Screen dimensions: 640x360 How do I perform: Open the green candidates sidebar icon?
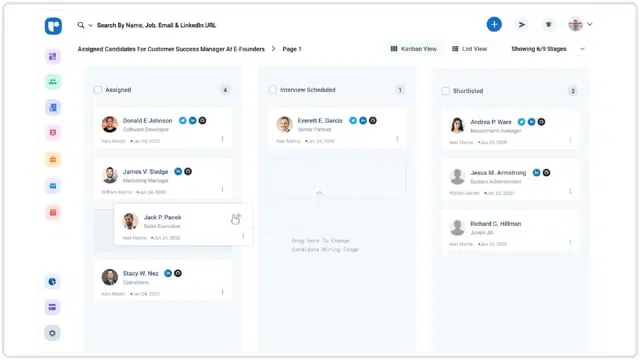click(53, 82)
